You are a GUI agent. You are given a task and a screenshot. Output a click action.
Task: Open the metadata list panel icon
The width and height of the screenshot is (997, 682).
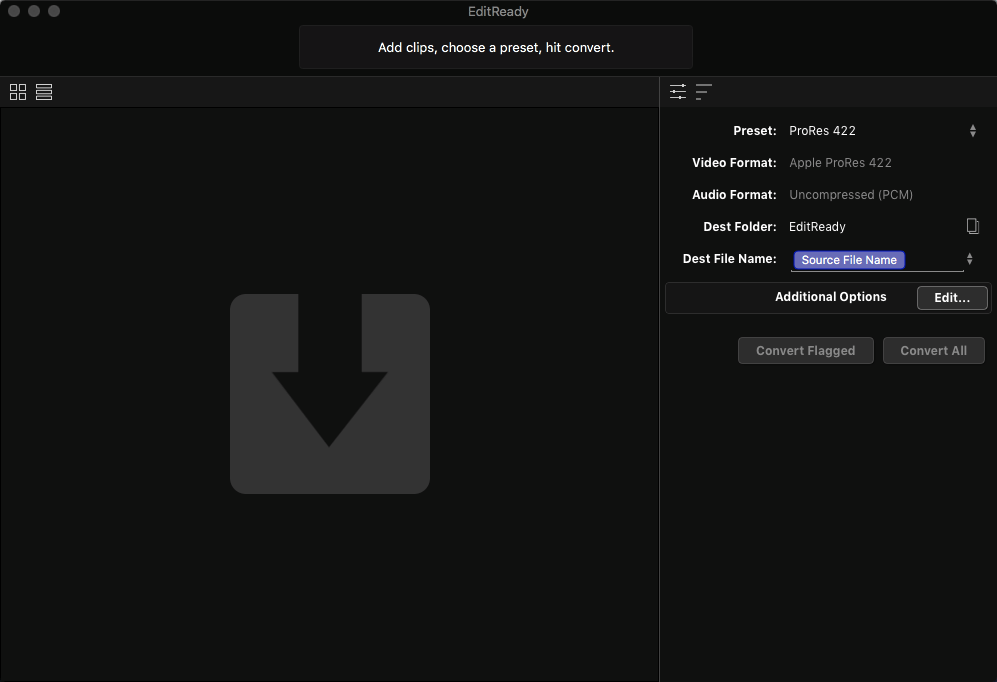point(704,92)
